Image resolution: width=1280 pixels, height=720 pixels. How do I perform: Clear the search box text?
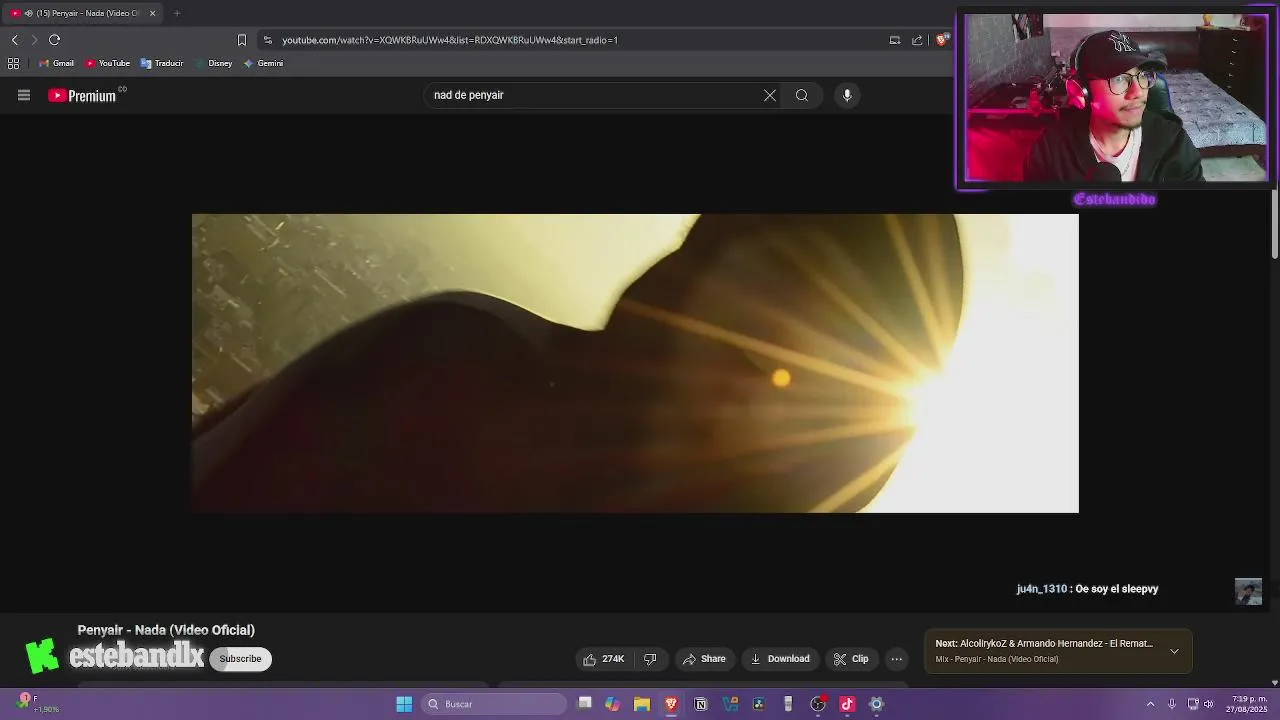(x=770, y=95)
